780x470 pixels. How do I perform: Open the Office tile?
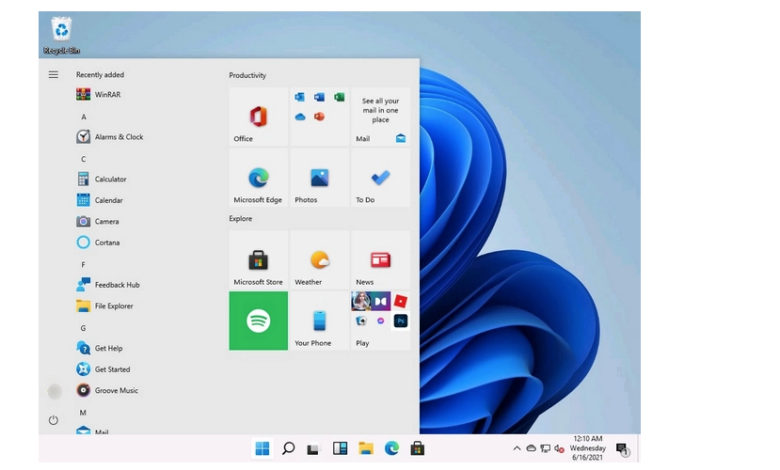258,117
